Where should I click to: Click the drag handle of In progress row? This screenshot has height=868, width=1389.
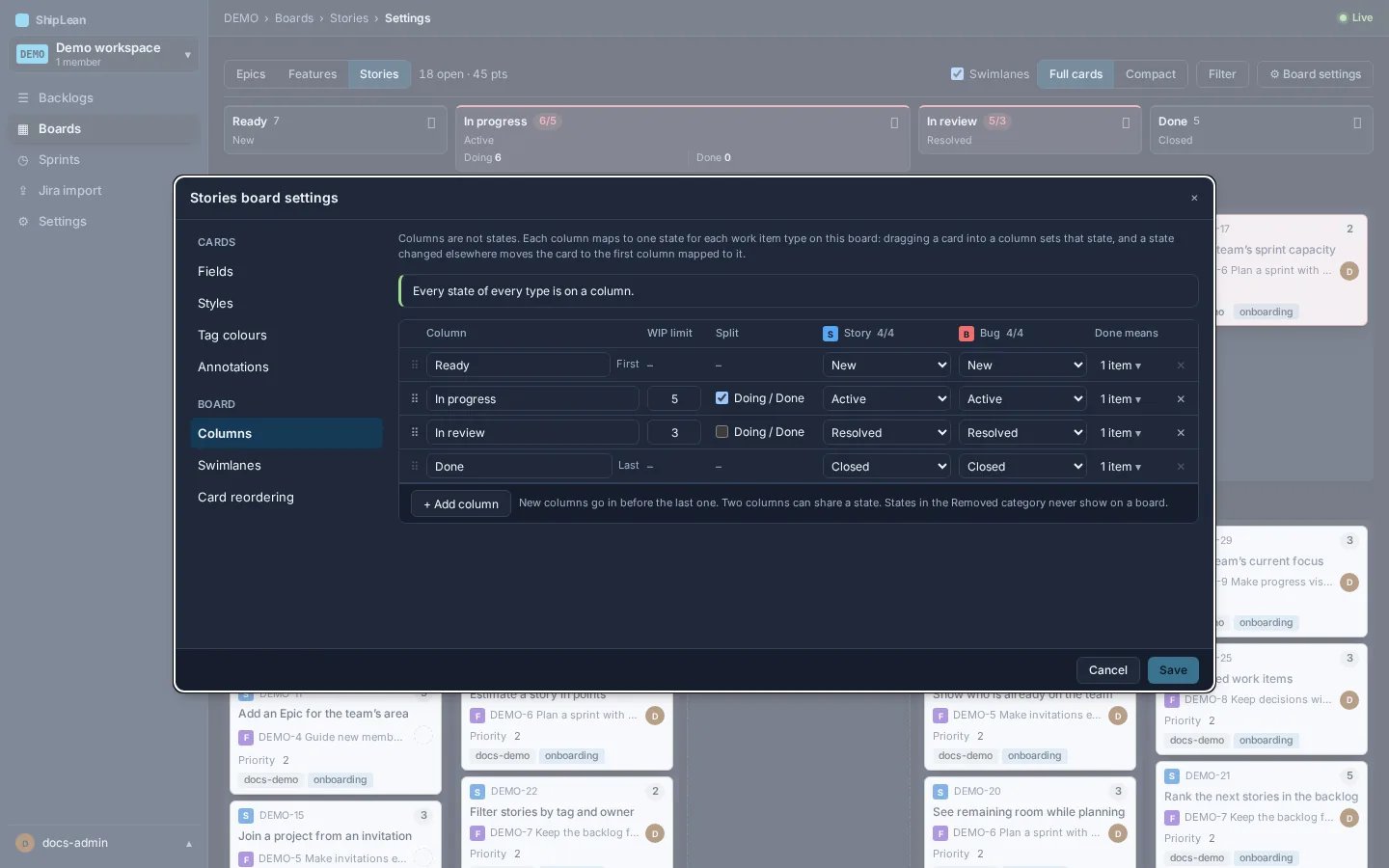click(x=415, y=398)
